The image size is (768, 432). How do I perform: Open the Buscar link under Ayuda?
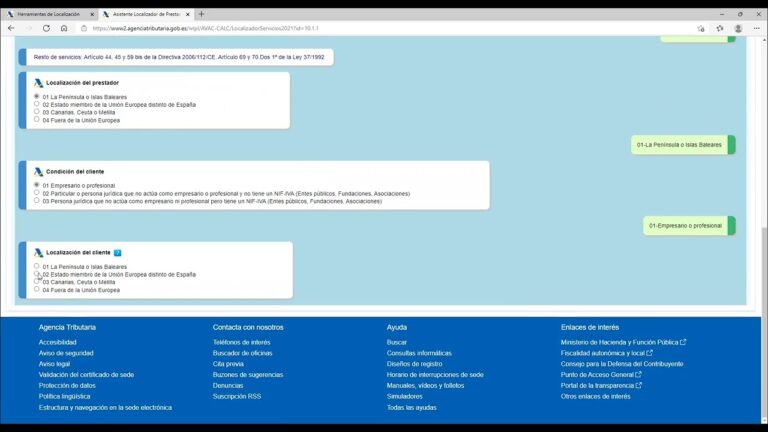tap(397, 342)
